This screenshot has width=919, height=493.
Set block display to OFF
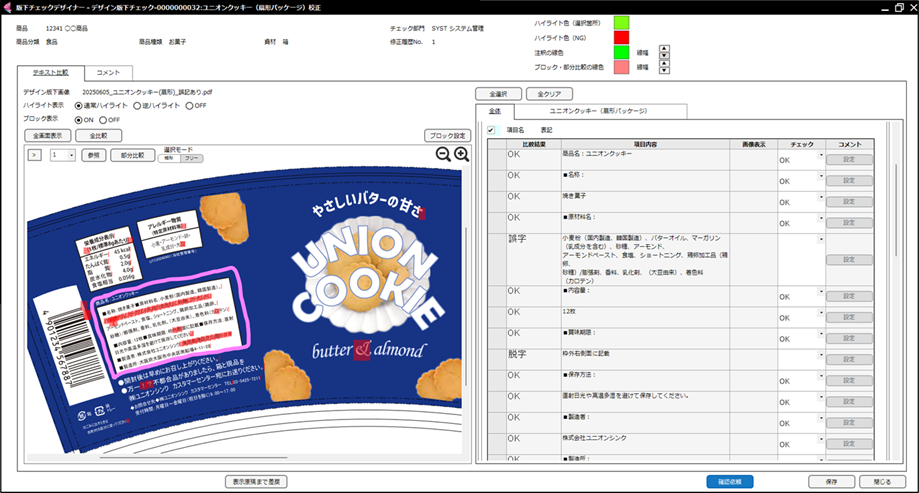click(x=103, y=120)
